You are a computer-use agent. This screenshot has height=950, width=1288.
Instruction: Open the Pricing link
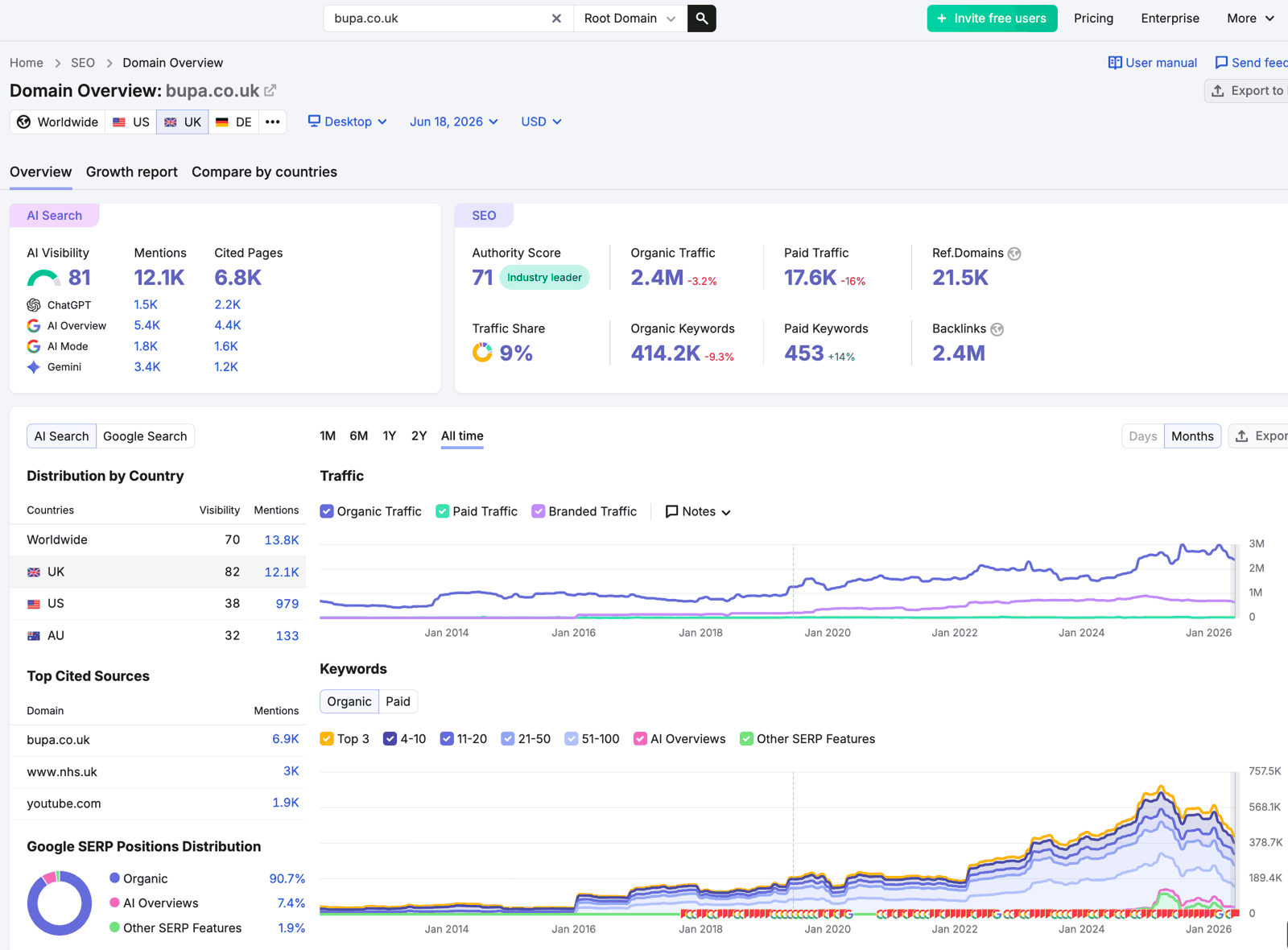pos(1094,19)
